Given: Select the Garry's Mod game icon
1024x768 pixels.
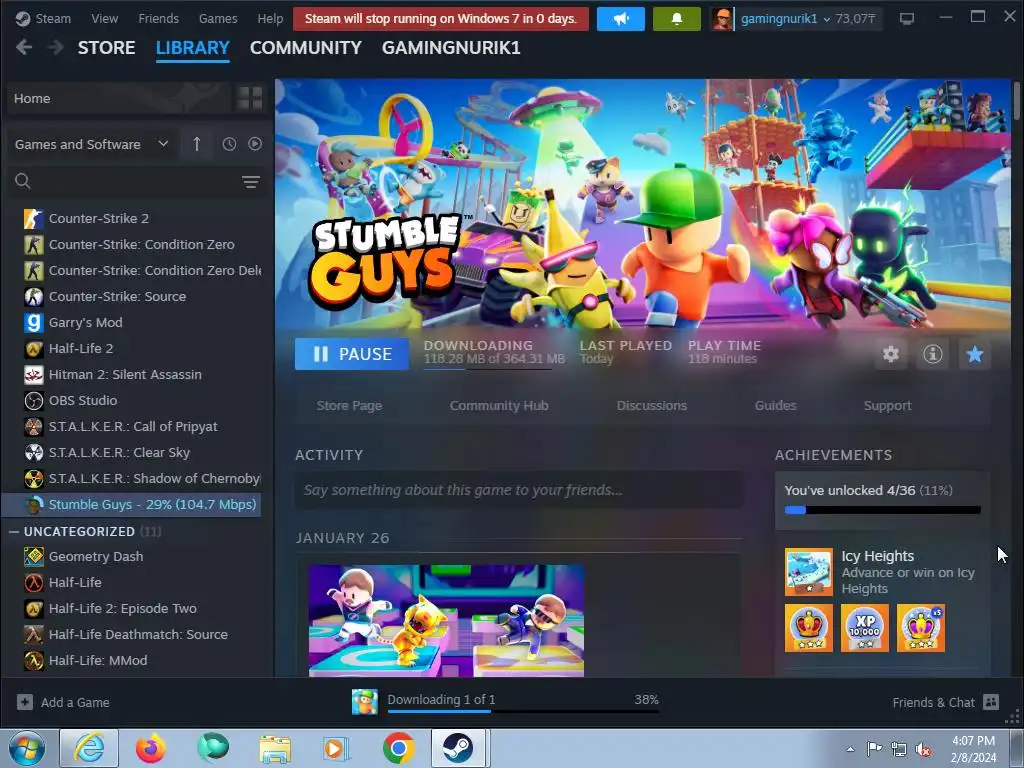Looking at the screenshot, I should 33,322.
